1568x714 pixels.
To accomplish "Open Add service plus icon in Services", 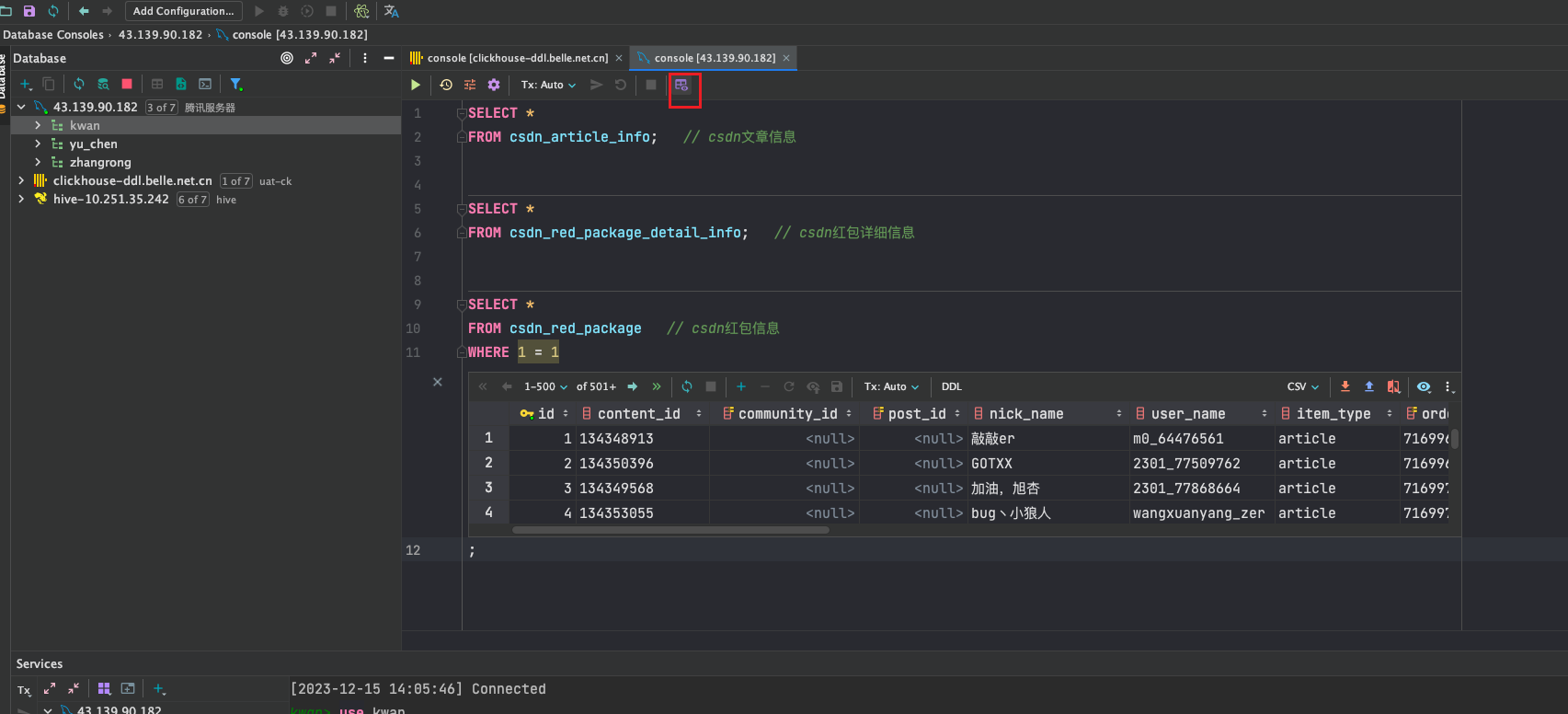I will (x=158, y=688).
